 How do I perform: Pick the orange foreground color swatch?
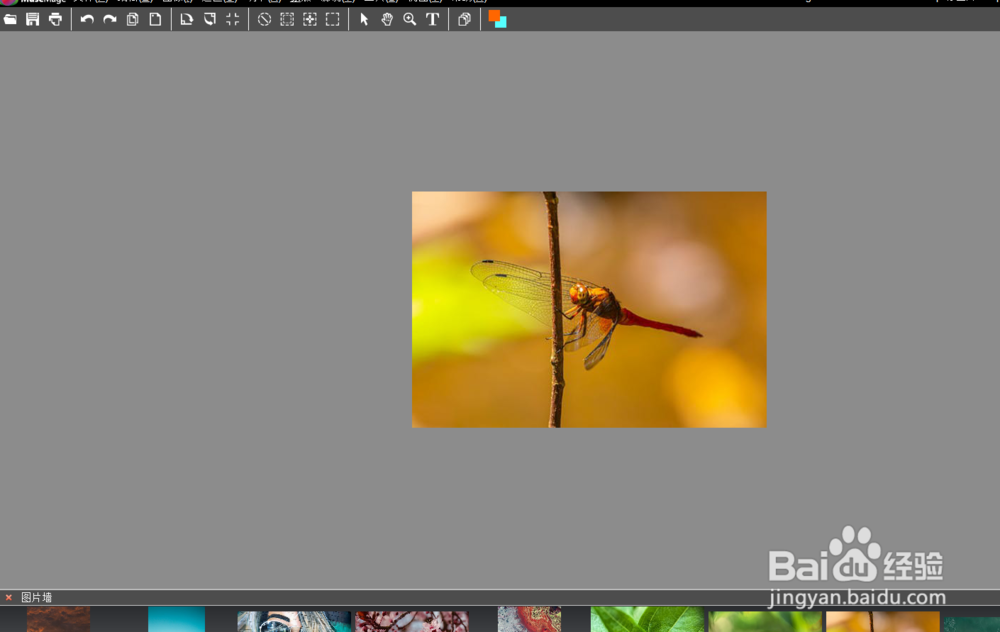click(x=492, y=15)
